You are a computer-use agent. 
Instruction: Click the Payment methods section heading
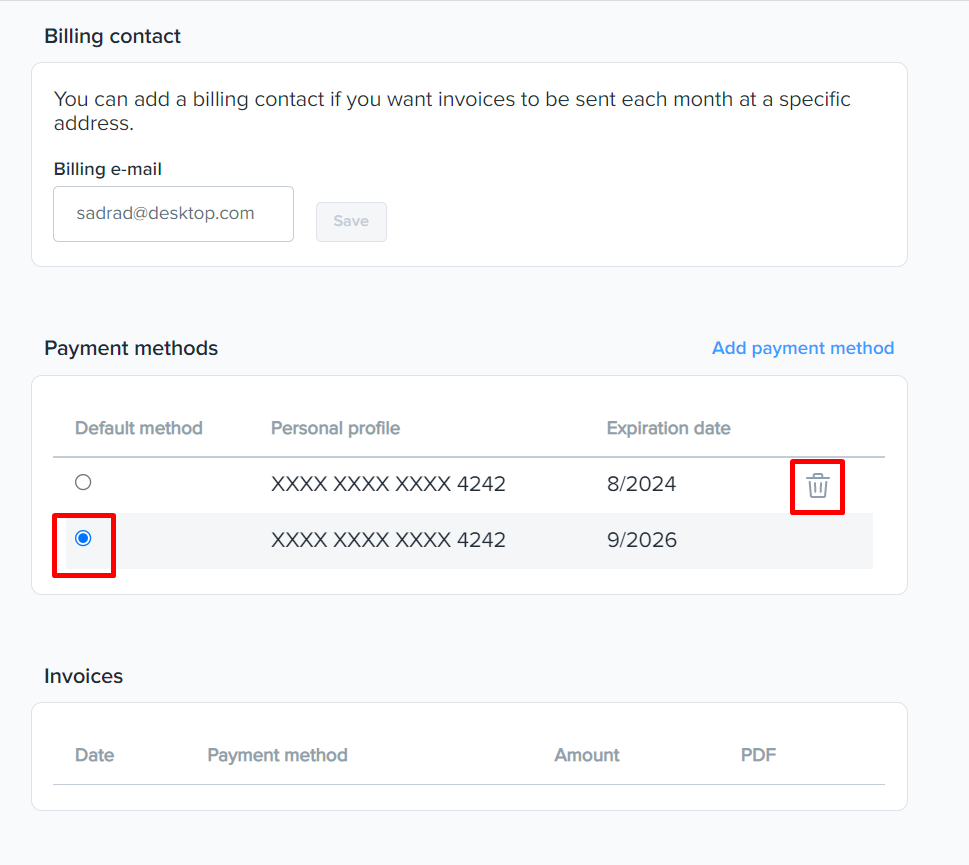[x=131, y=349]
